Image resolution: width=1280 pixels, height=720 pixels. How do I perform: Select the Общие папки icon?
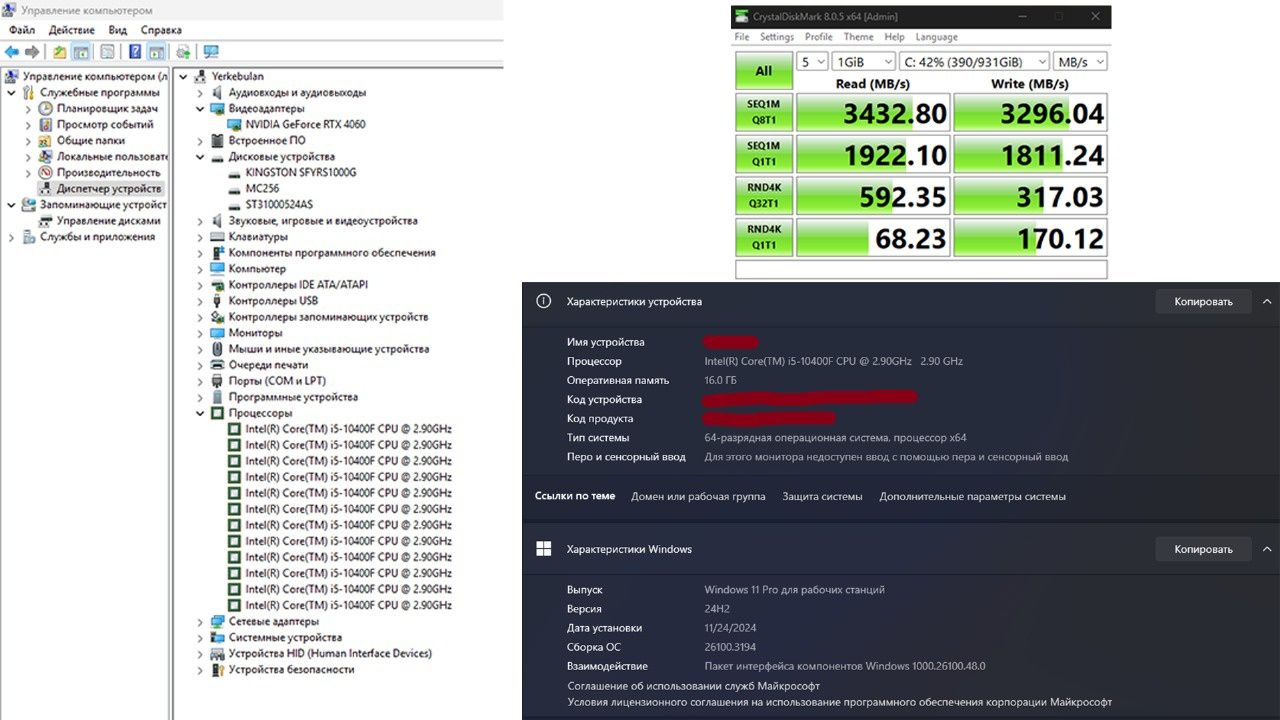point(46,140)
